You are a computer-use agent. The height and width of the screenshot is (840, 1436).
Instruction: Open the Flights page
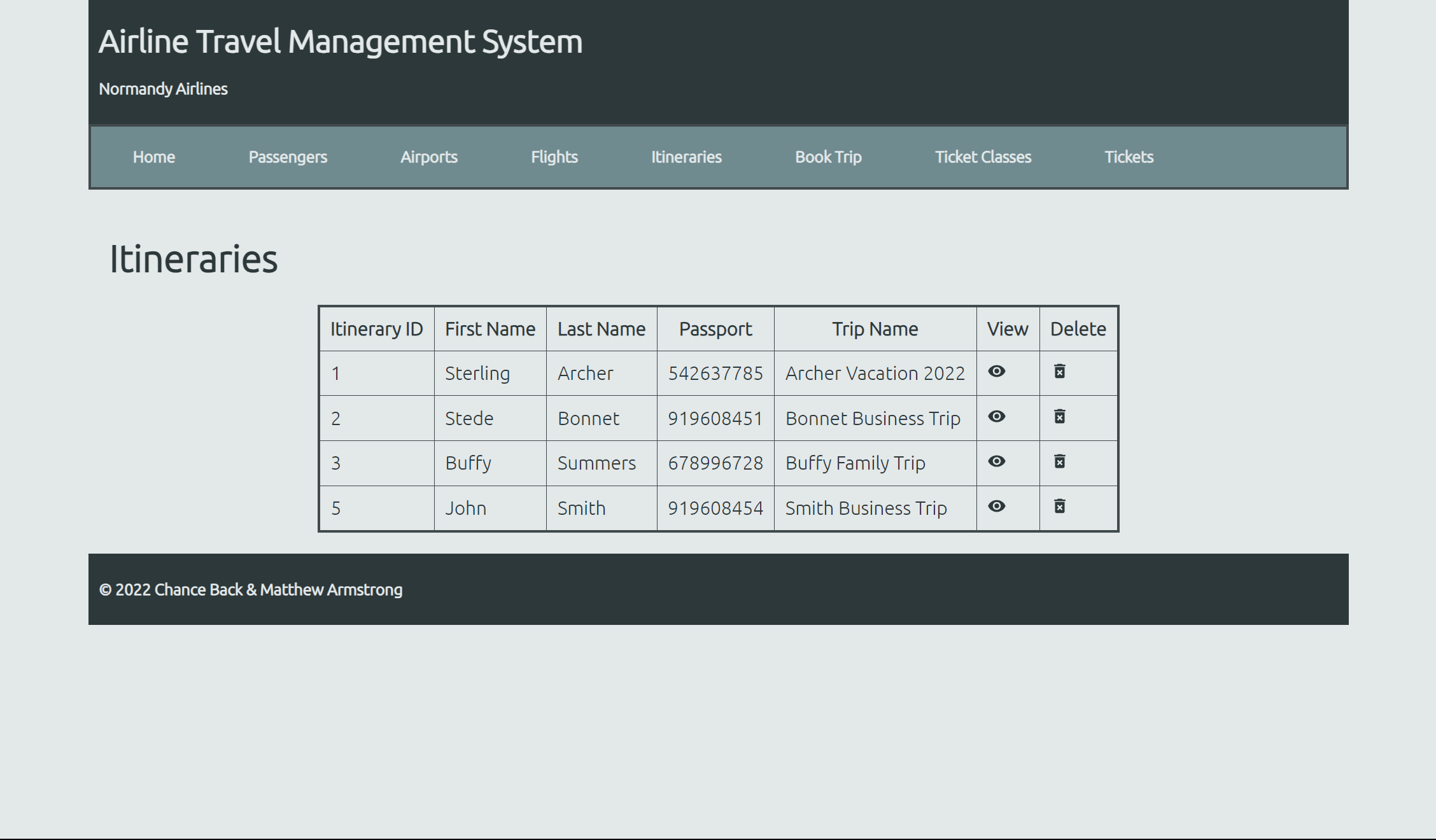coord(554,157)
